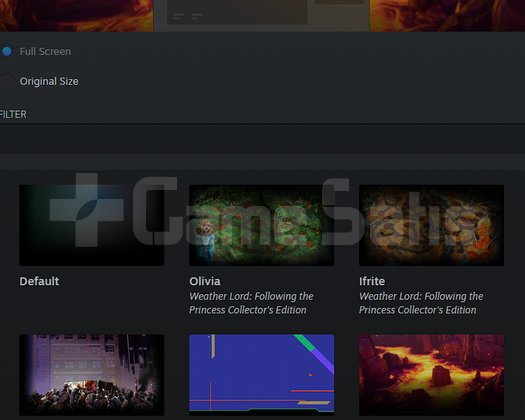The height and width of the screenshot is (420, 525).
Task: Click the Weather Lord subtitle under Olivia
Action: [x=251, y=303]
